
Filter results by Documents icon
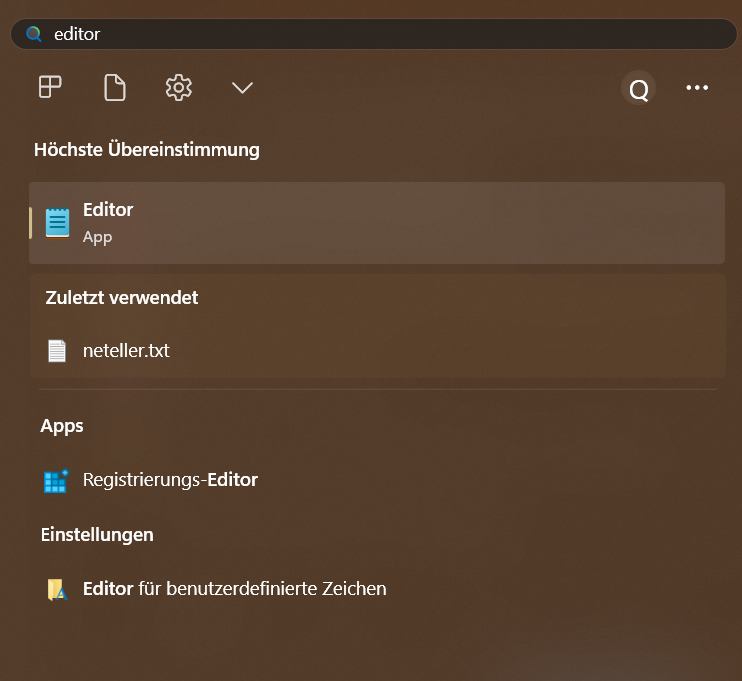tap(115, 88)
